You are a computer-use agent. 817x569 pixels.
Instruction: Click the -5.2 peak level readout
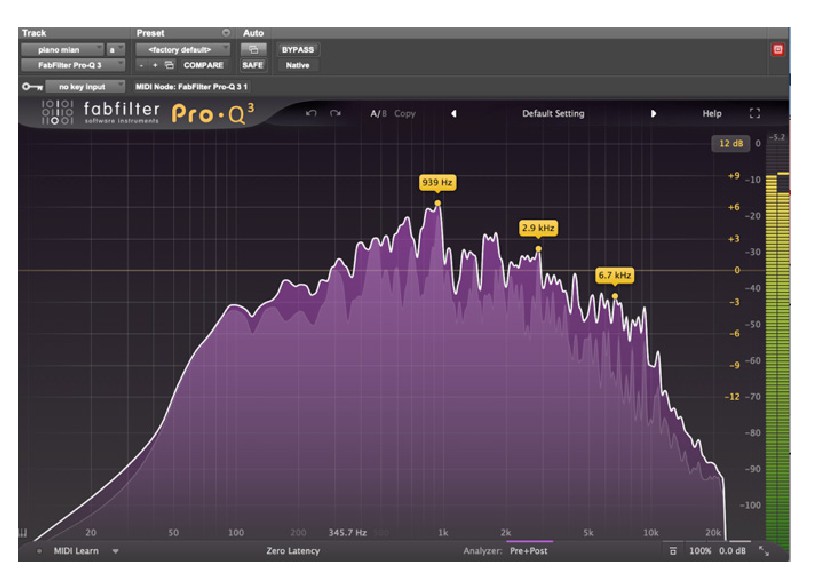[777, 137]
